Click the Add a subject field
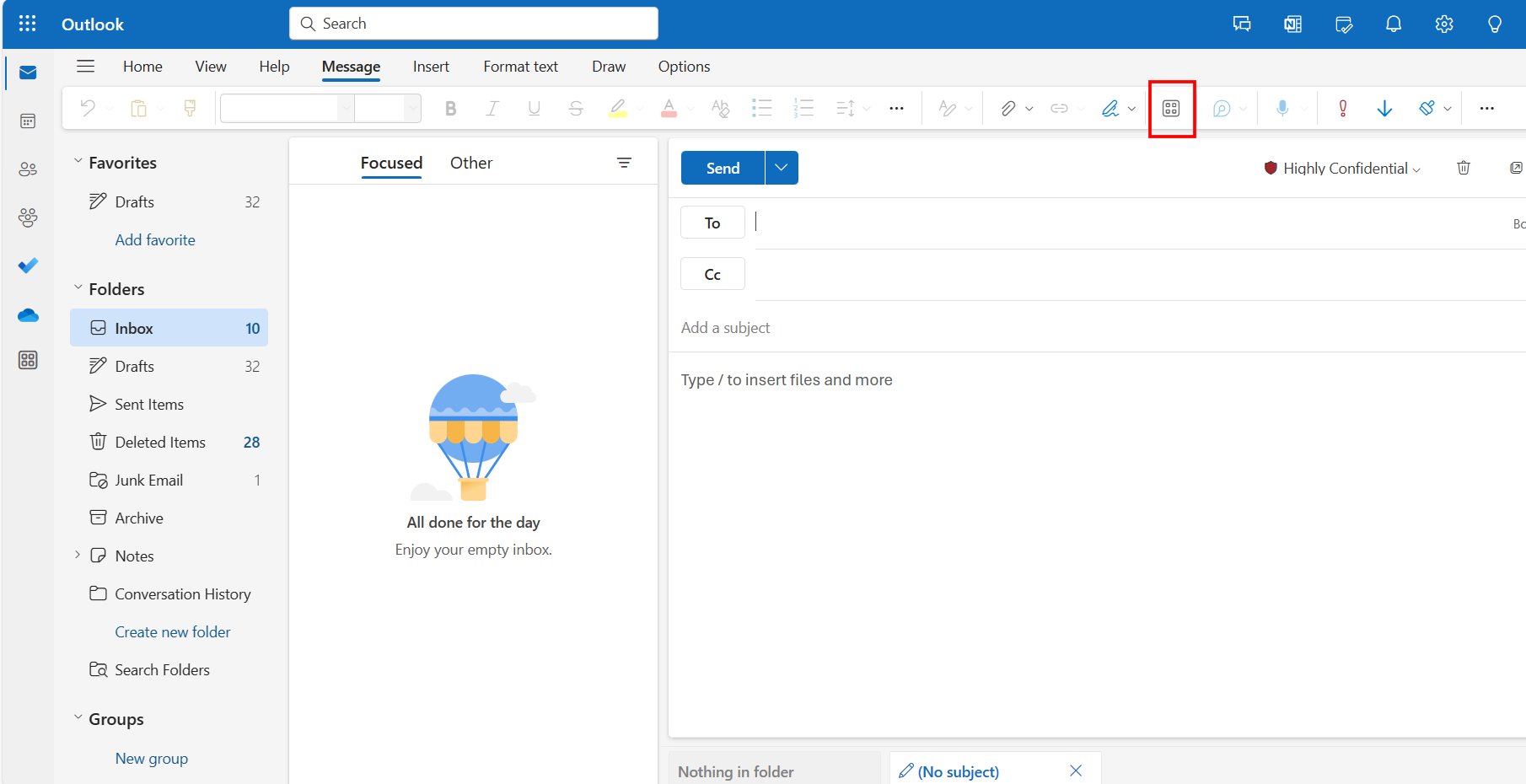This screenshot has height=784, width=1526. [x=1096, y=328]
